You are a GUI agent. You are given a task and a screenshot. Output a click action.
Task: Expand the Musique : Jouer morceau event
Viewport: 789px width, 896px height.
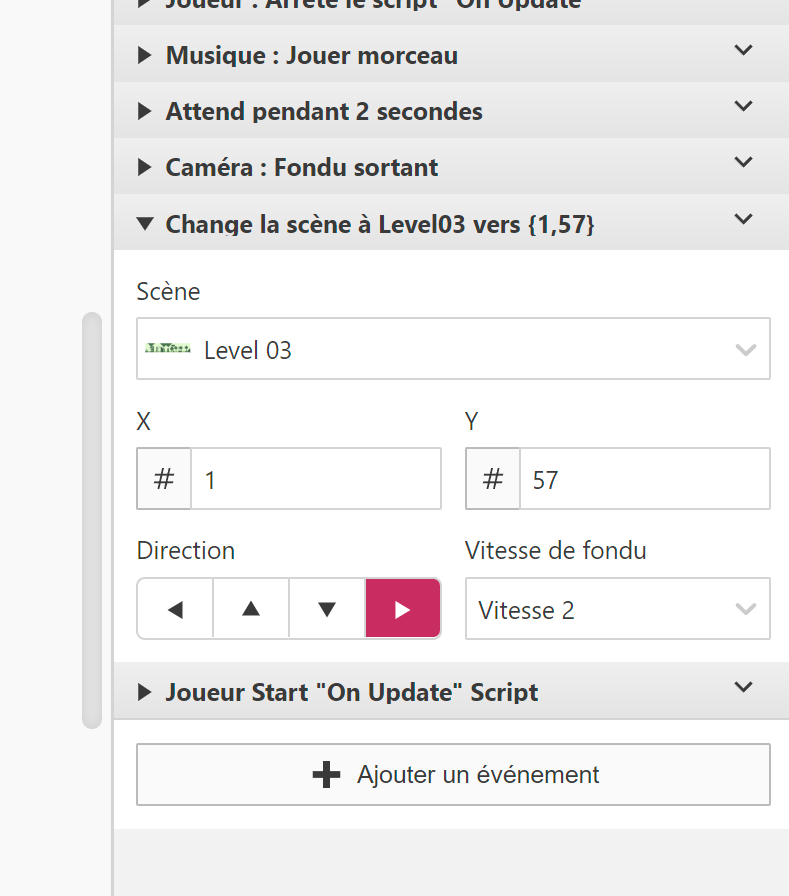(144, 56)
